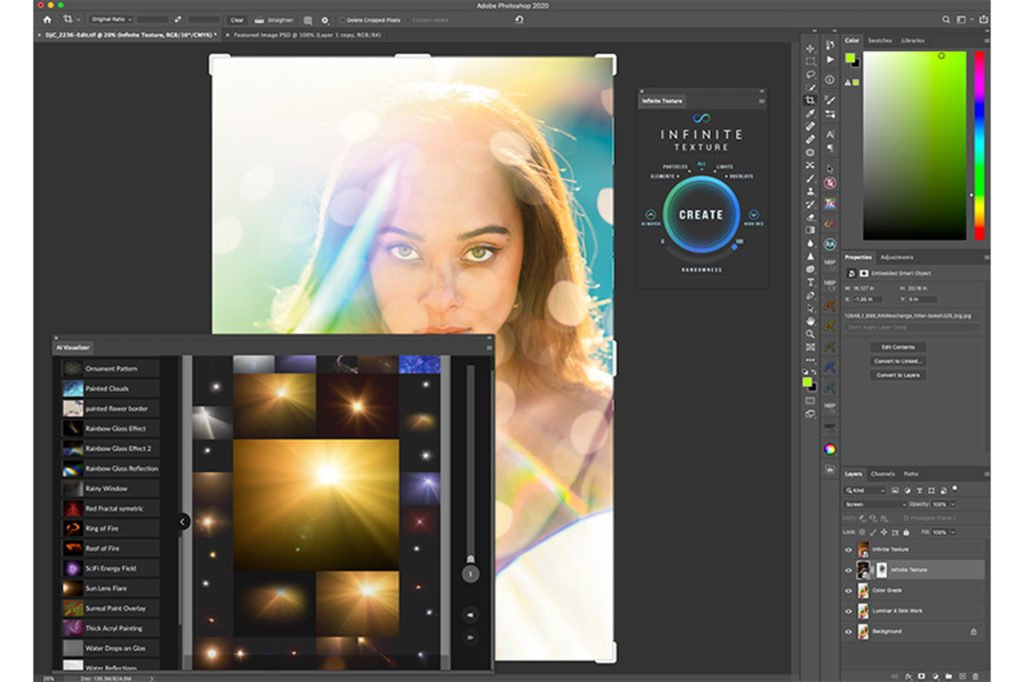
Task: Open the Opacity dropdown in Layers panel
Action: coord(951,503)
